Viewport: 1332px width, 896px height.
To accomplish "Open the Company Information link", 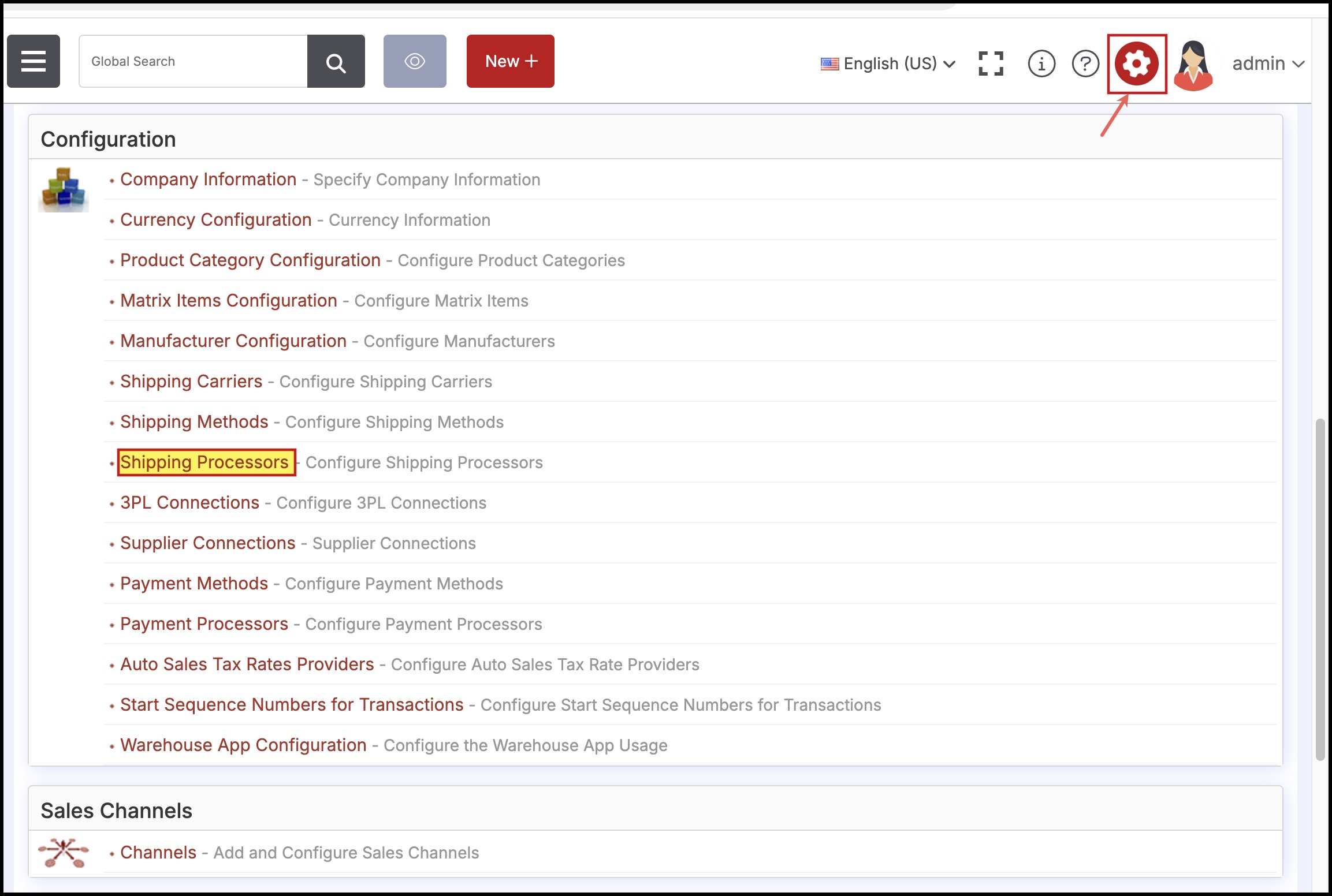I will coord(208,180).
